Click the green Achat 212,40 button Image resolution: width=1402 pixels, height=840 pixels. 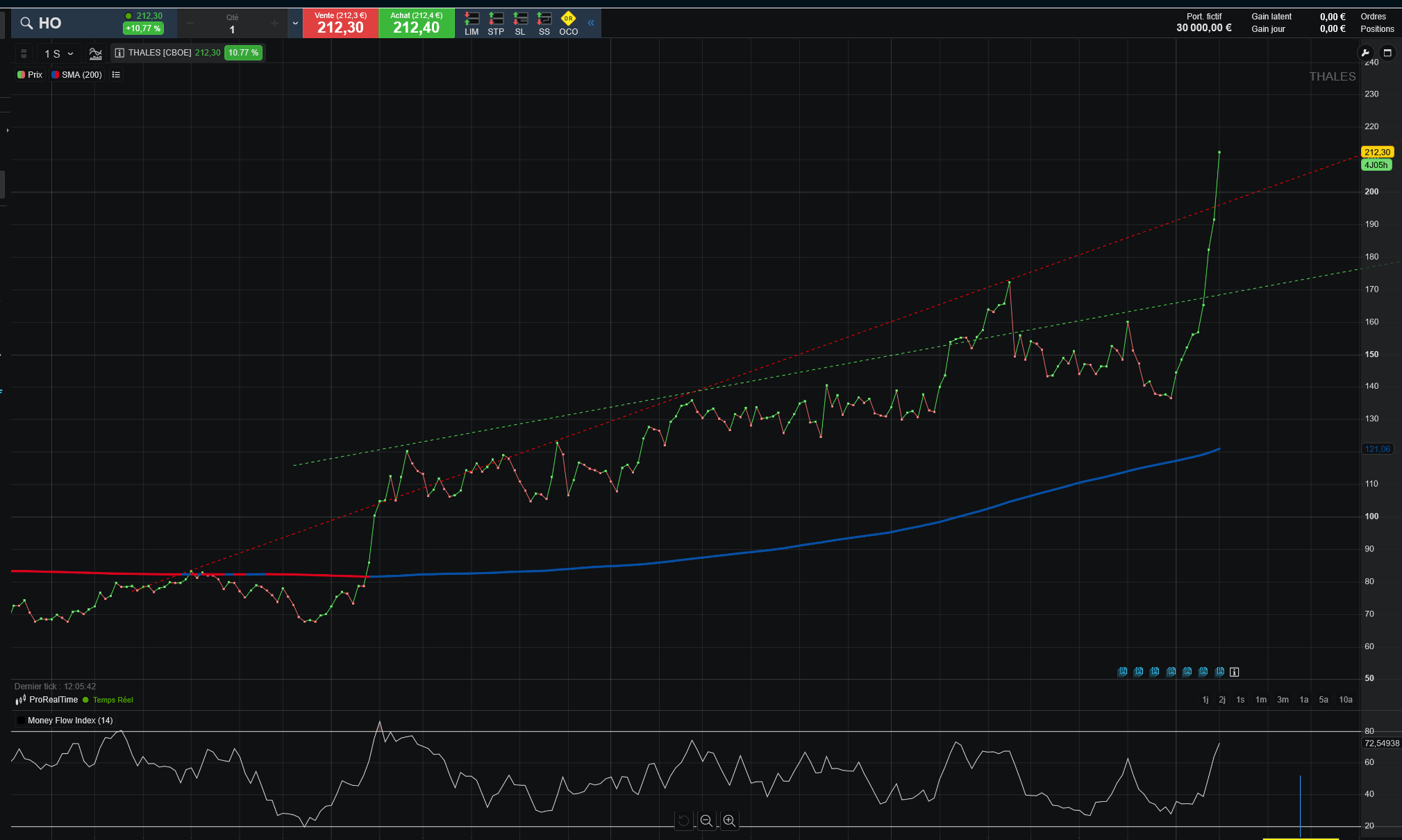click(417, 23)
